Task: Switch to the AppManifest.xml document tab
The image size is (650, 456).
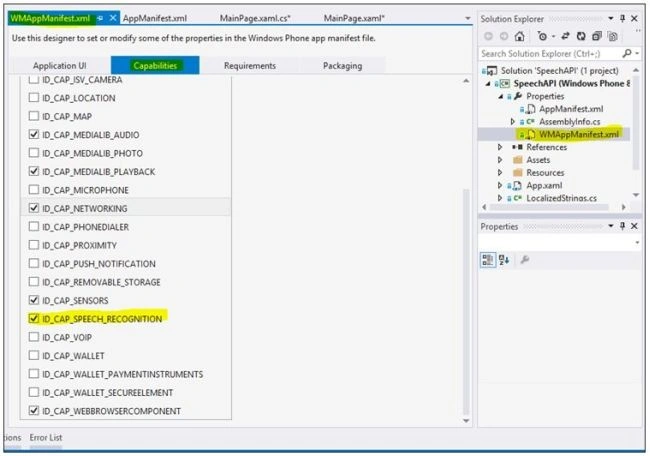Action: point(155,18)
